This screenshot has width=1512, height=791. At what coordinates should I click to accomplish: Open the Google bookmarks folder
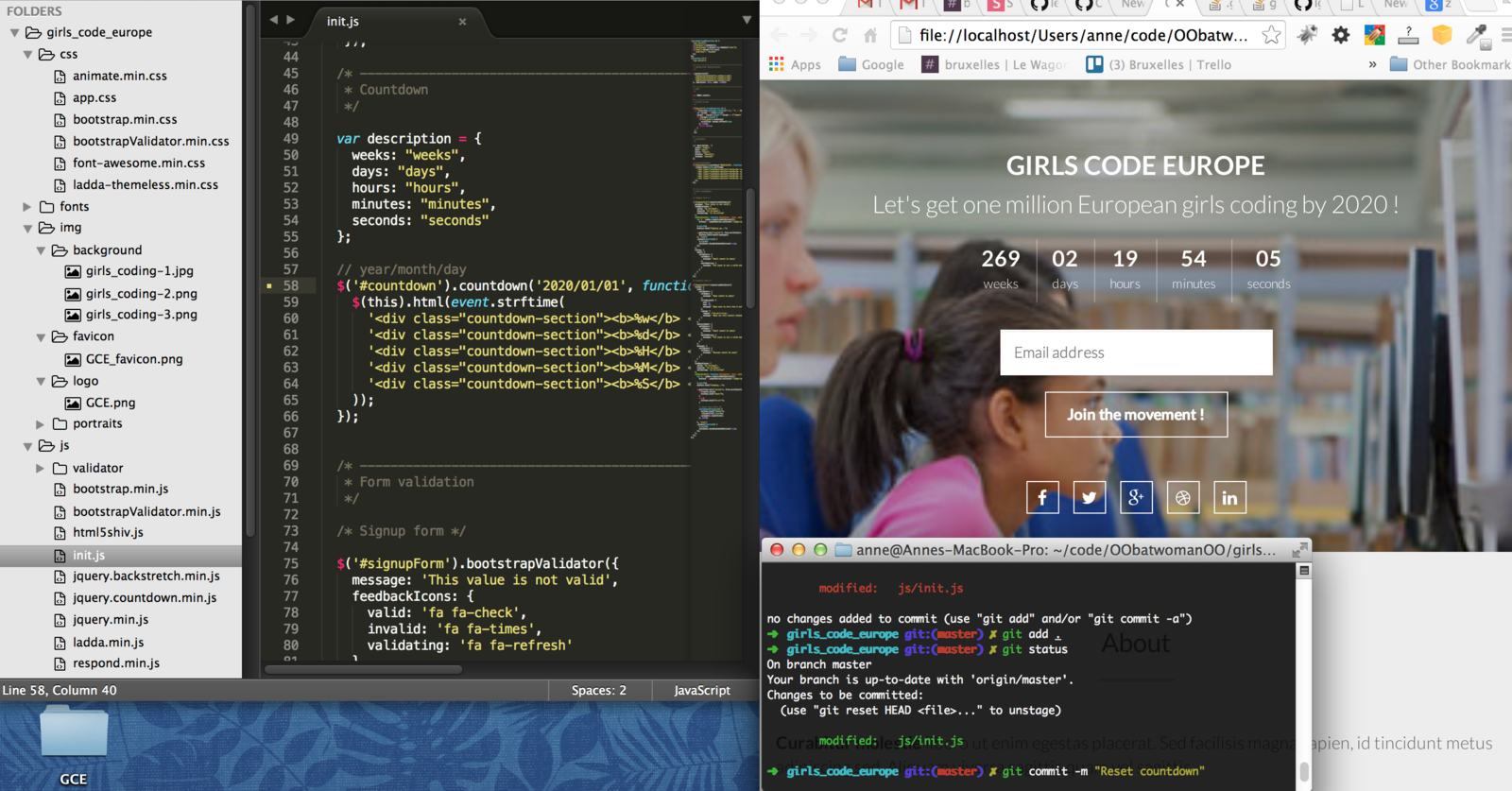tap(871, 64)
